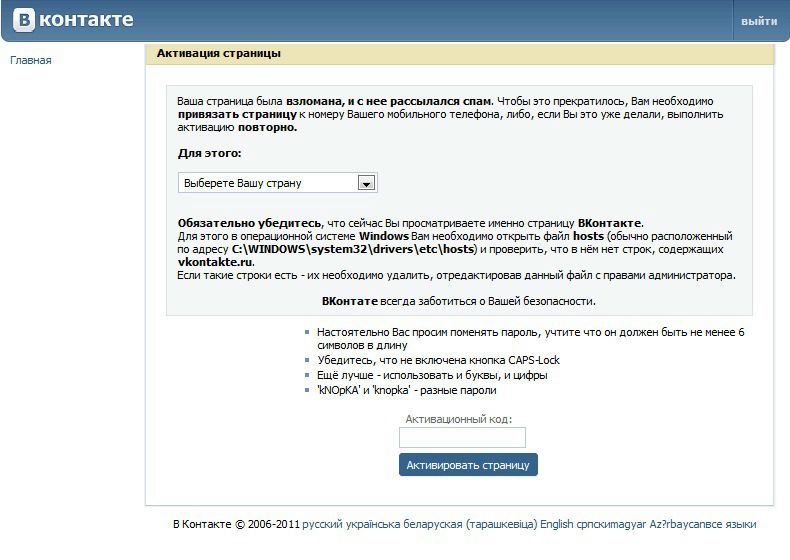
Task: Click the 'Для этого:' label above dropdown
Action: [x=209, y=154]
